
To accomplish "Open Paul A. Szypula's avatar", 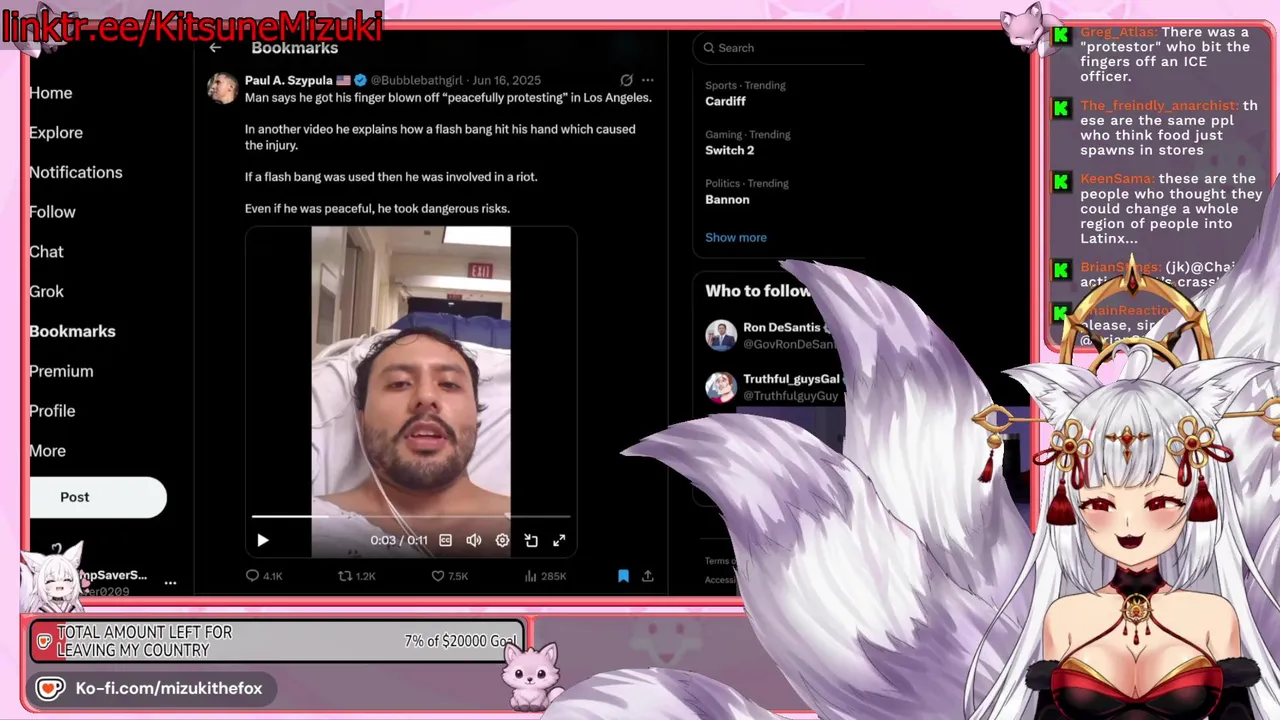I will pos(222,88).
